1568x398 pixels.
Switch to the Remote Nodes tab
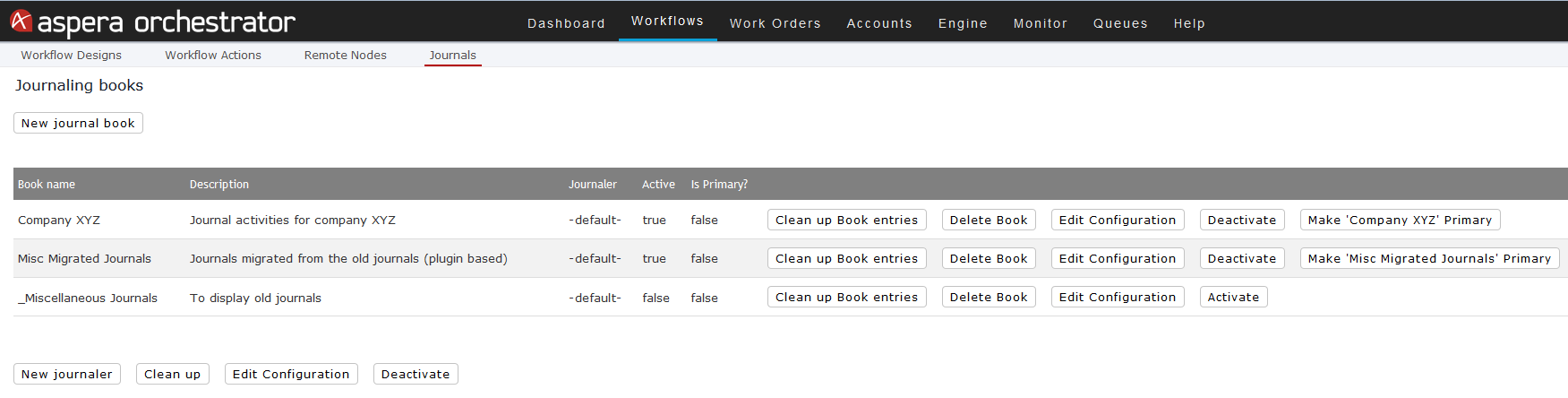[x=346, y=55]
